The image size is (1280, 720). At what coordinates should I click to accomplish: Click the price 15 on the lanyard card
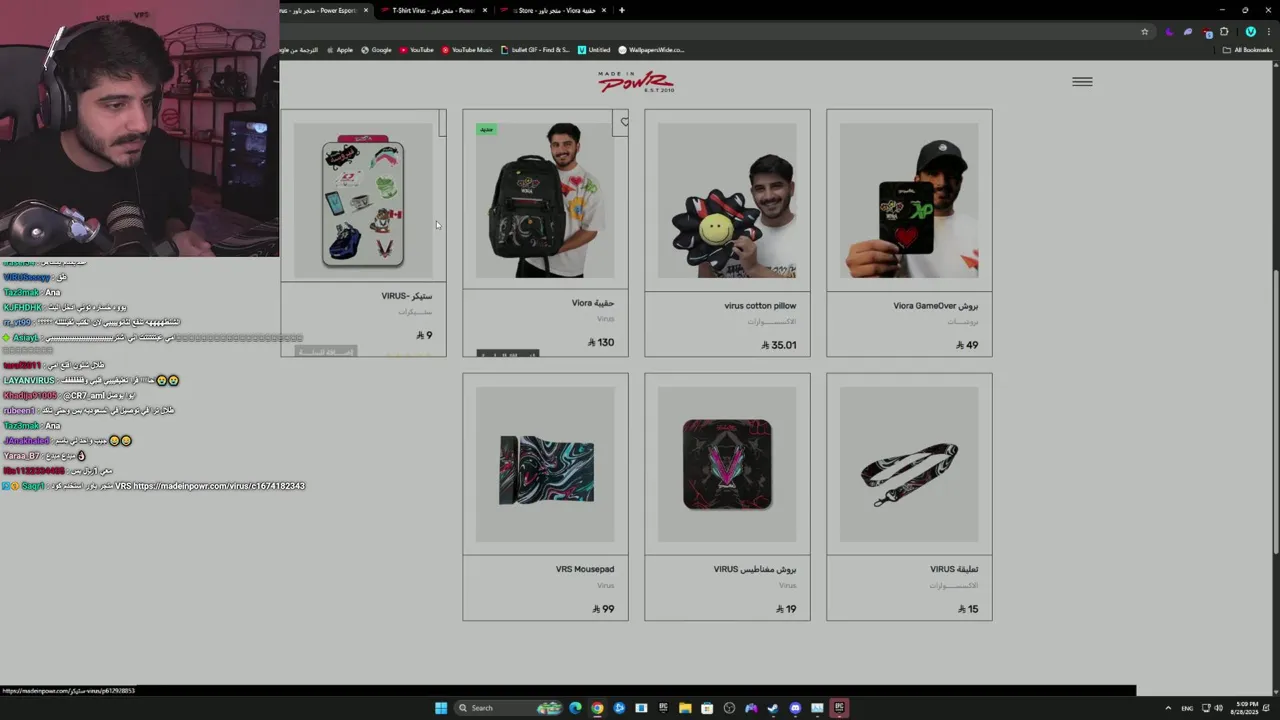pos(968,609)
